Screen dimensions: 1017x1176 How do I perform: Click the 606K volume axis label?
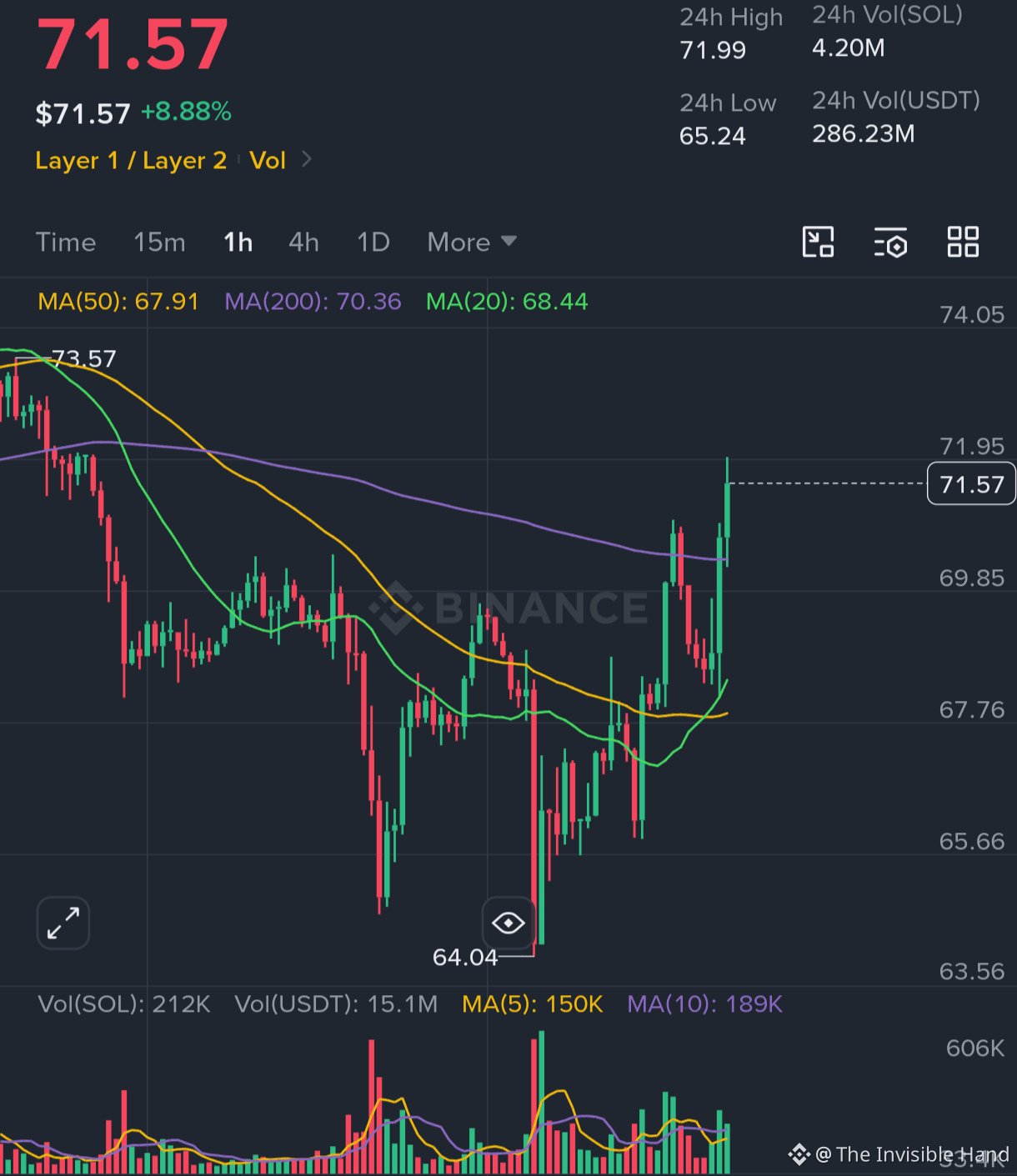pos(975,1048)
